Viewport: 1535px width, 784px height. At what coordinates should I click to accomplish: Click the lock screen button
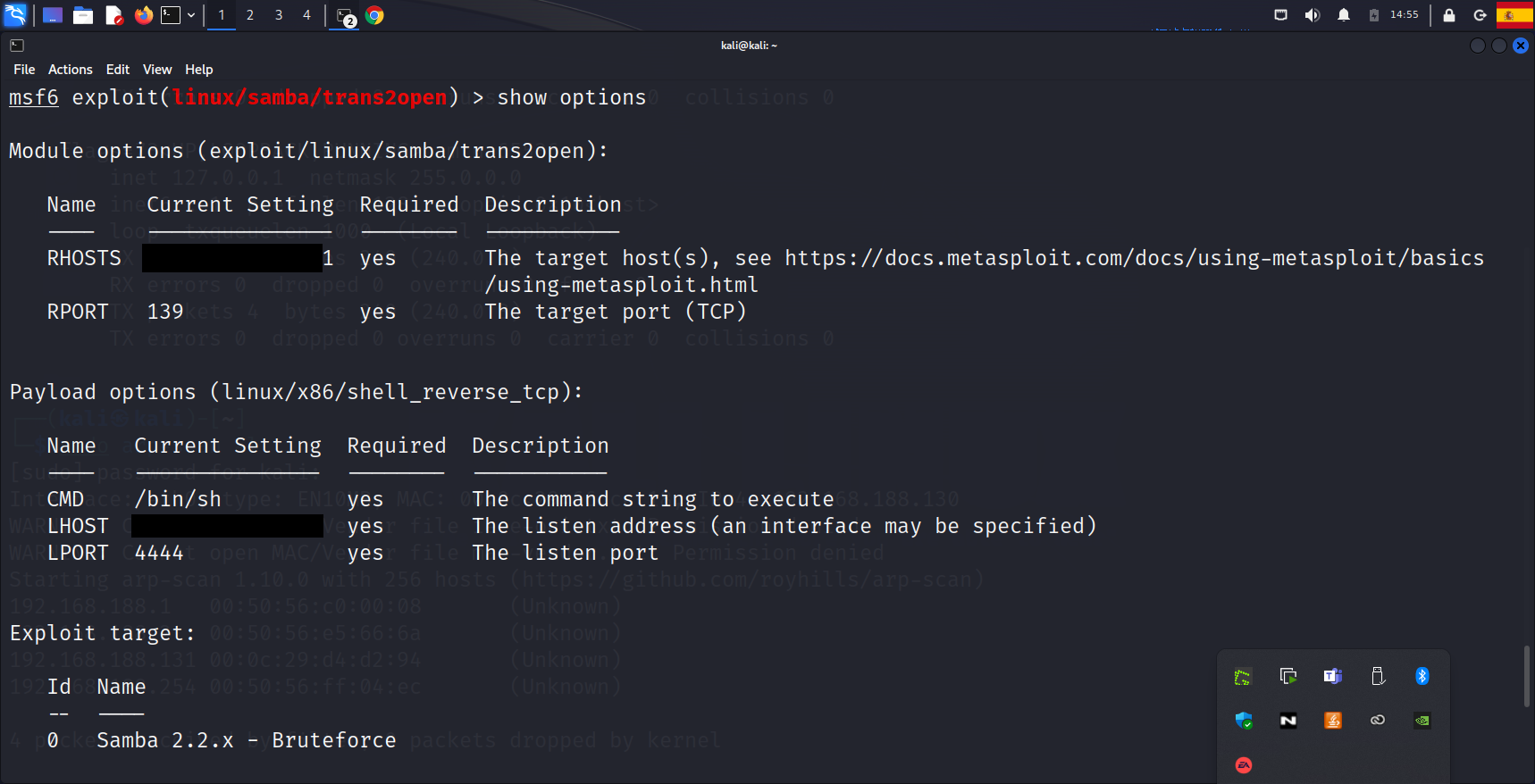[1449, 15]
